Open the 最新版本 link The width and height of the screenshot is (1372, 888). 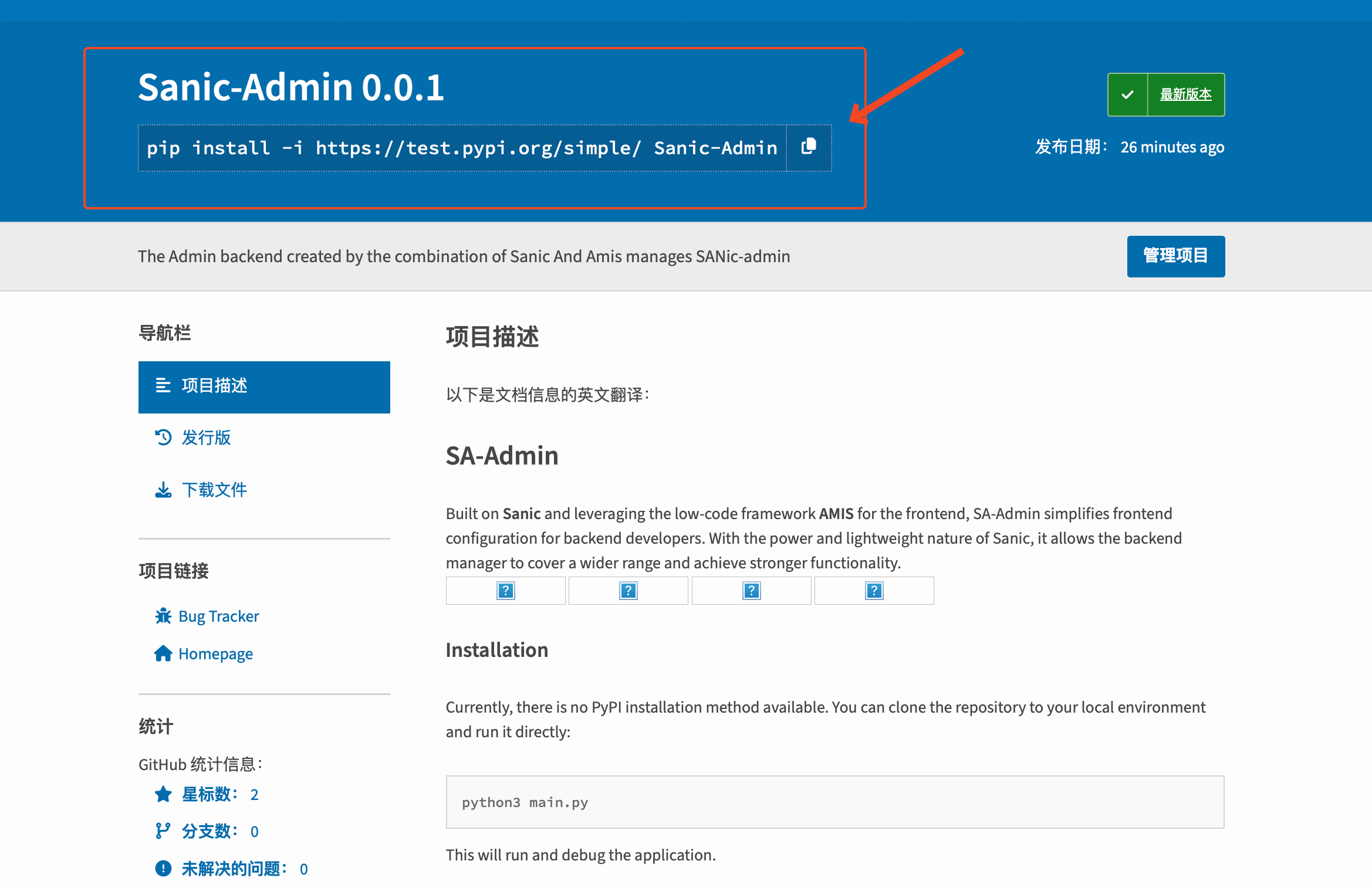(1185, 94)
